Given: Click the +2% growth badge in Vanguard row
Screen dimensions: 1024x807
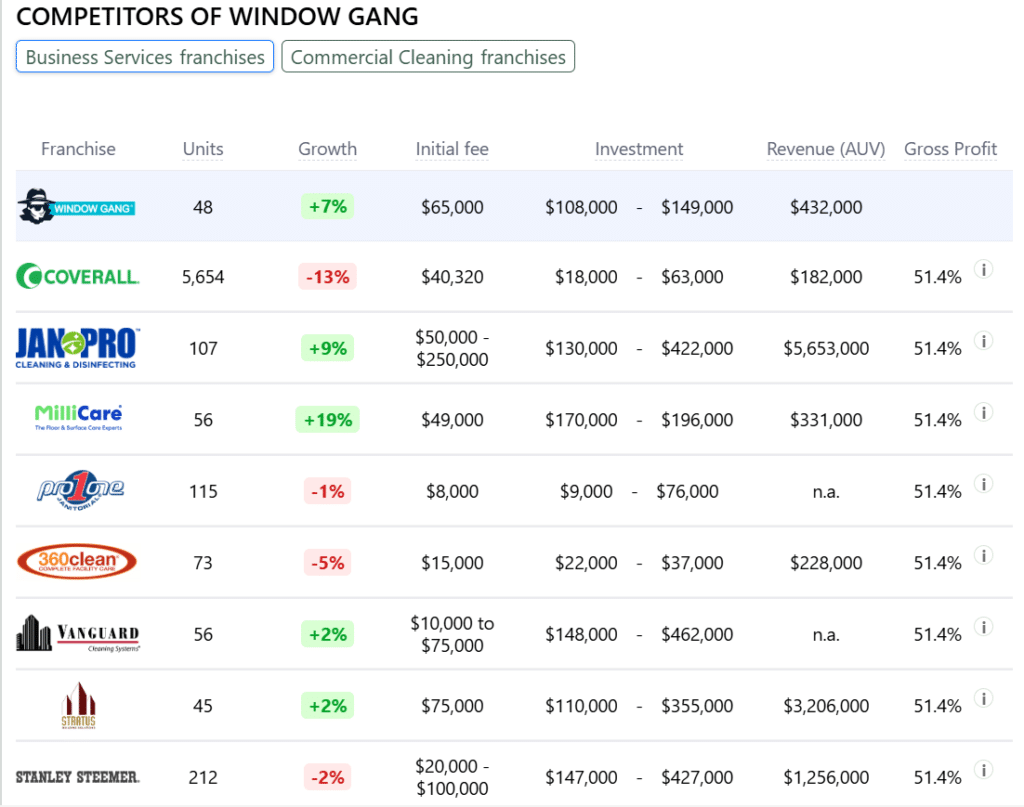Looking at the screenshot, I should tap(327, 634).
